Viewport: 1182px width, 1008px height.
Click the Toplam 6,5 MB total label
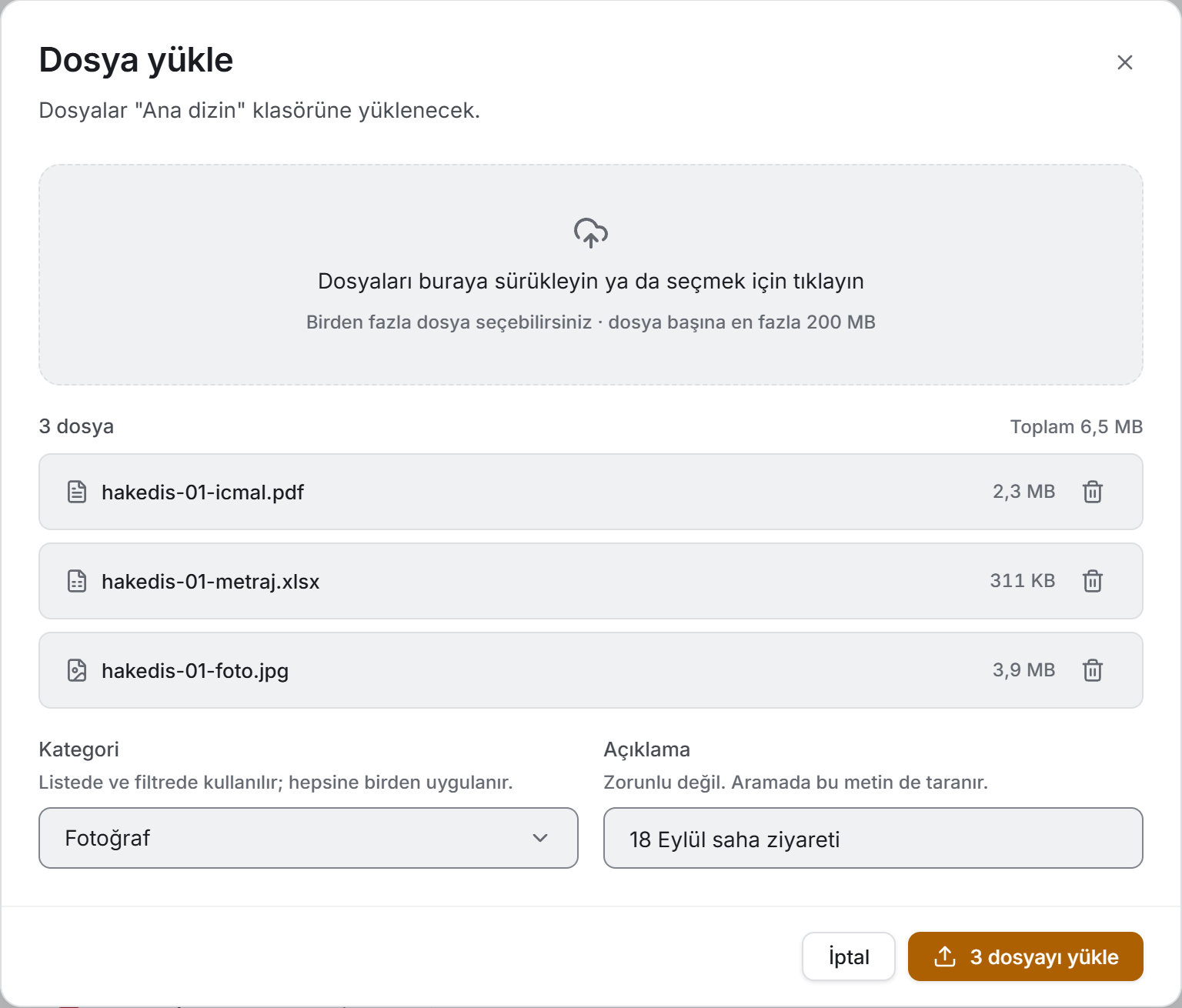pos(1077,427)
